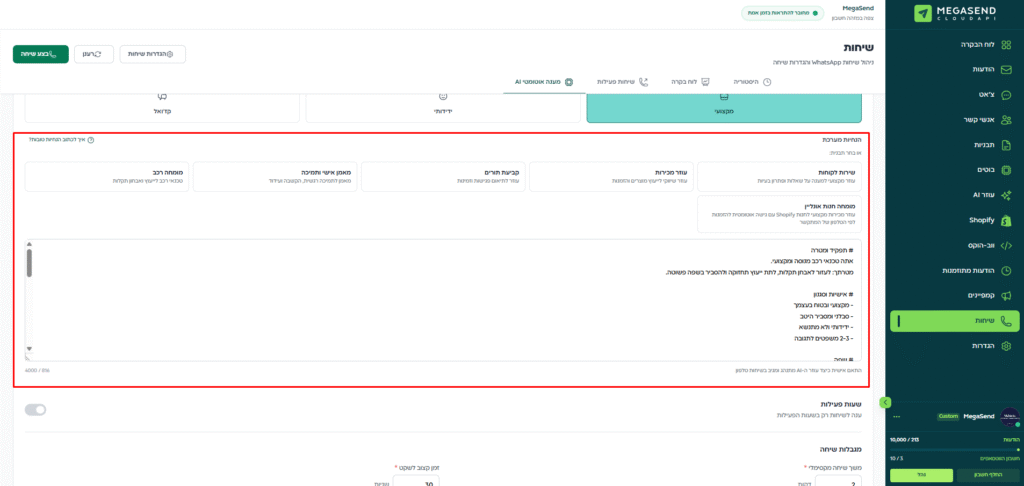Open הודעות מתוזמנות clock icon in sidebar
1024x486 pixels.
click(1006, 270)
